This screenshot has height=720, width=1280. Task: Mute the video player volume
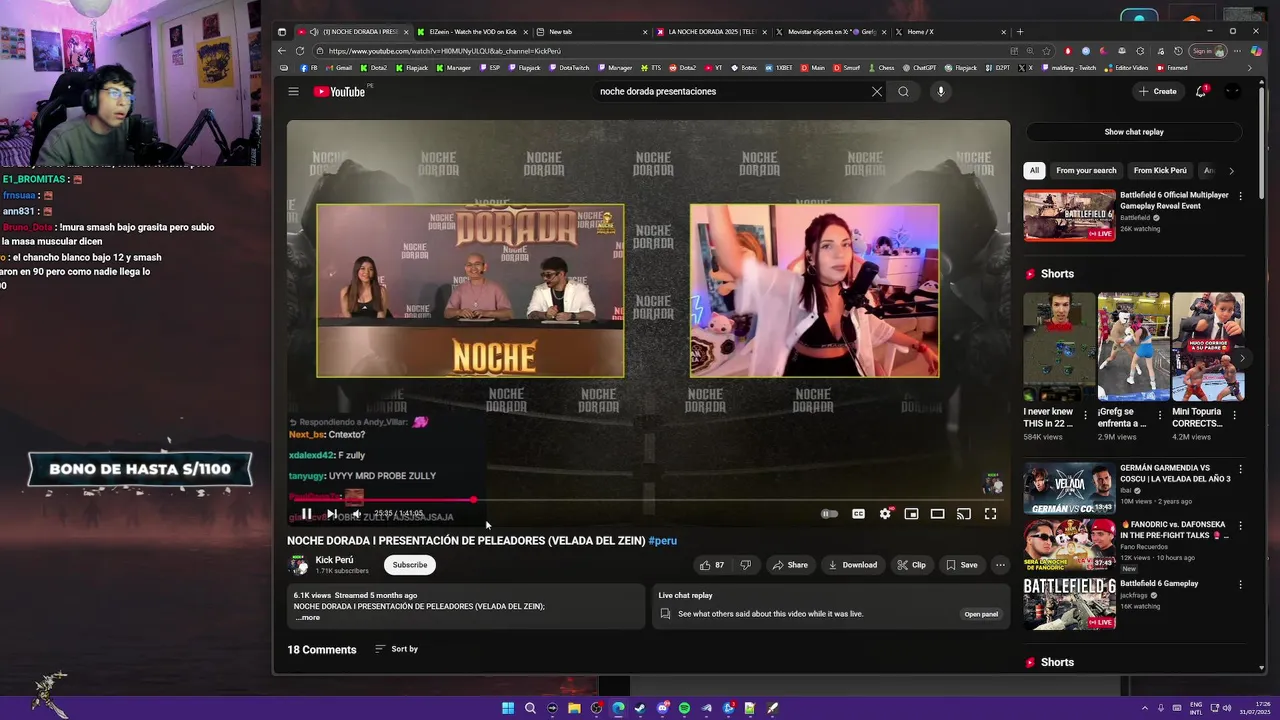[356, 514]
